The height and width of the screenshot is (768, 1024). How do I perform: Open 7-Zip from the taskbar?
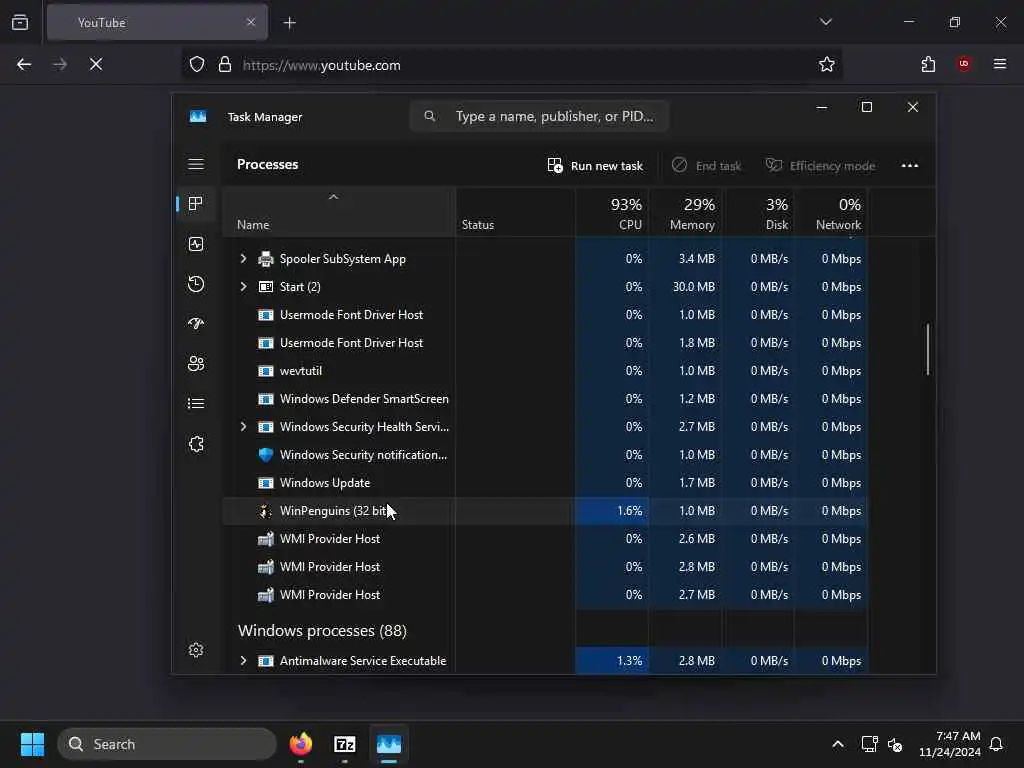pos(345,744)
